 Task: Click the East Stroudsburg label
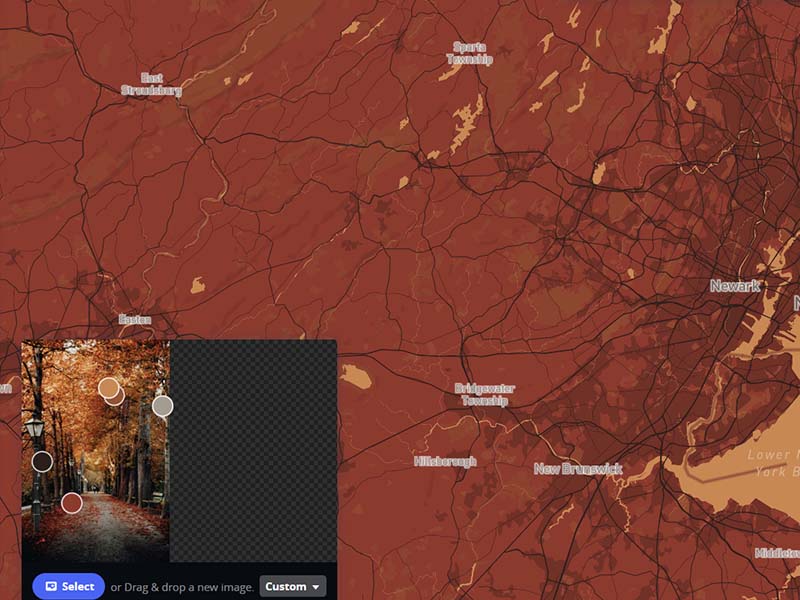point(151,81)
